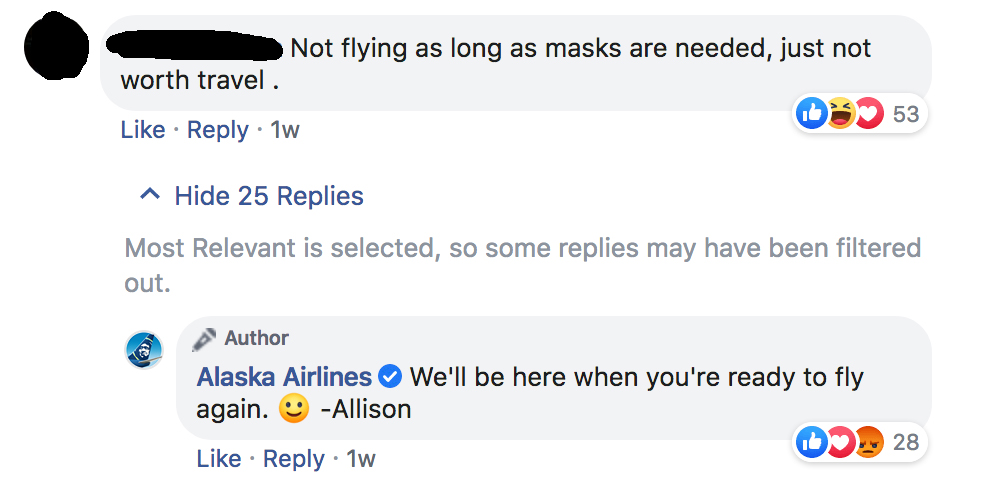View the 53 reactions count

(906, 114)
